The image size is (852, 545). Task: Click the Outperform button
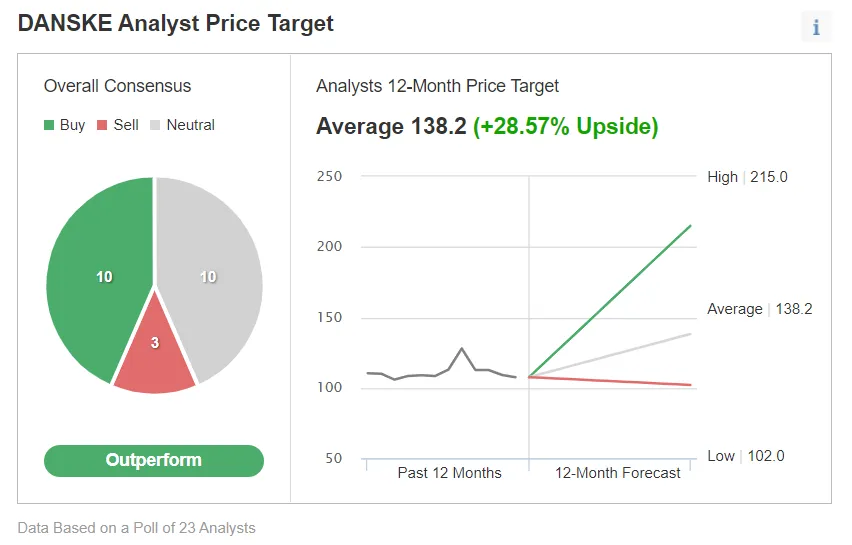(x=154, y=460)
